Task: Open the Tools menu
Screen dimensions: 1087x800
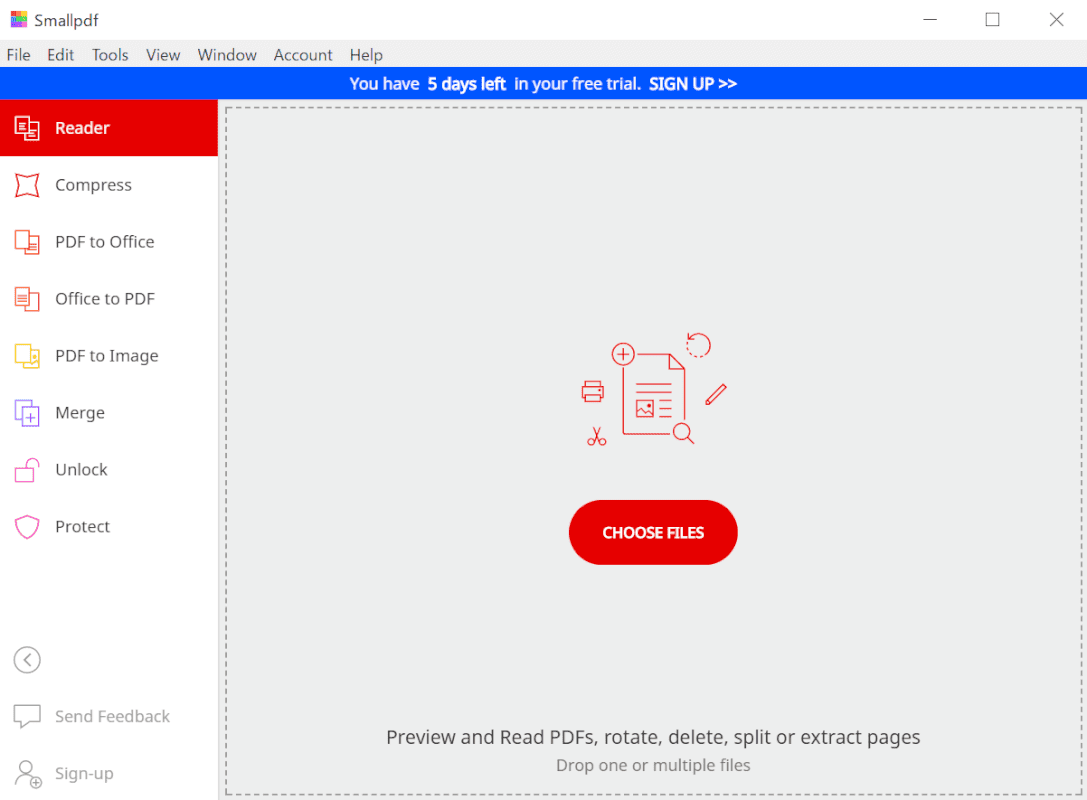Action: [x=110, y=55]
